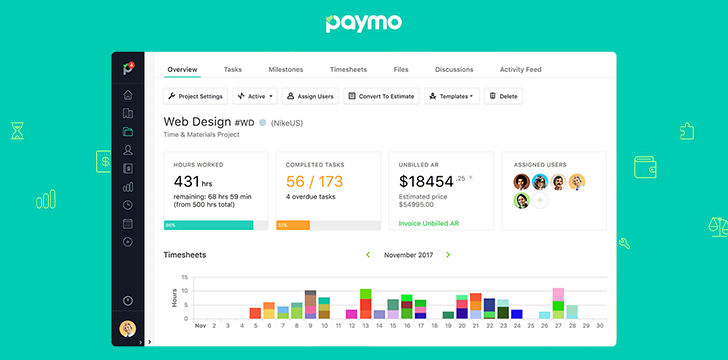Click the Invoice Unbilled AR link
This screenshot has height=360, width=728.
click(429, 223)
